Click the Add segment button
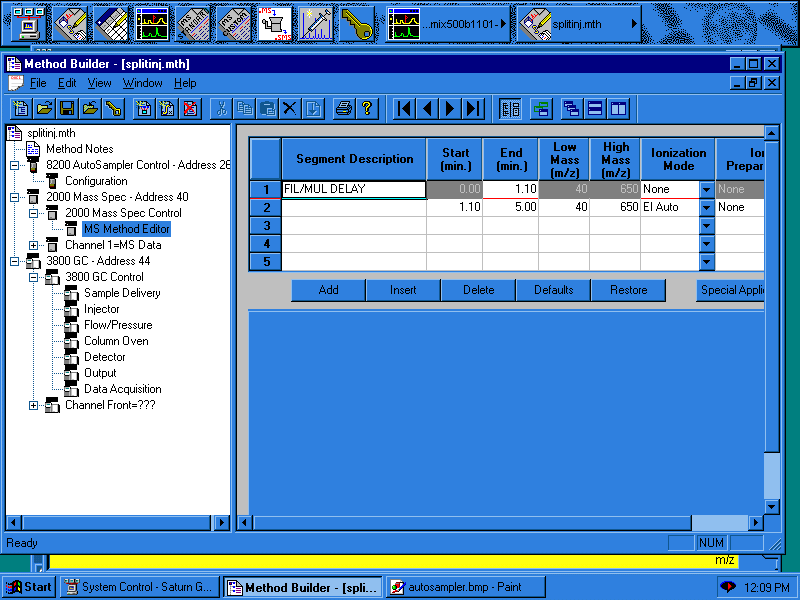Screen dimensions: 800x600 pyautogui.click(x=328, y=290)
